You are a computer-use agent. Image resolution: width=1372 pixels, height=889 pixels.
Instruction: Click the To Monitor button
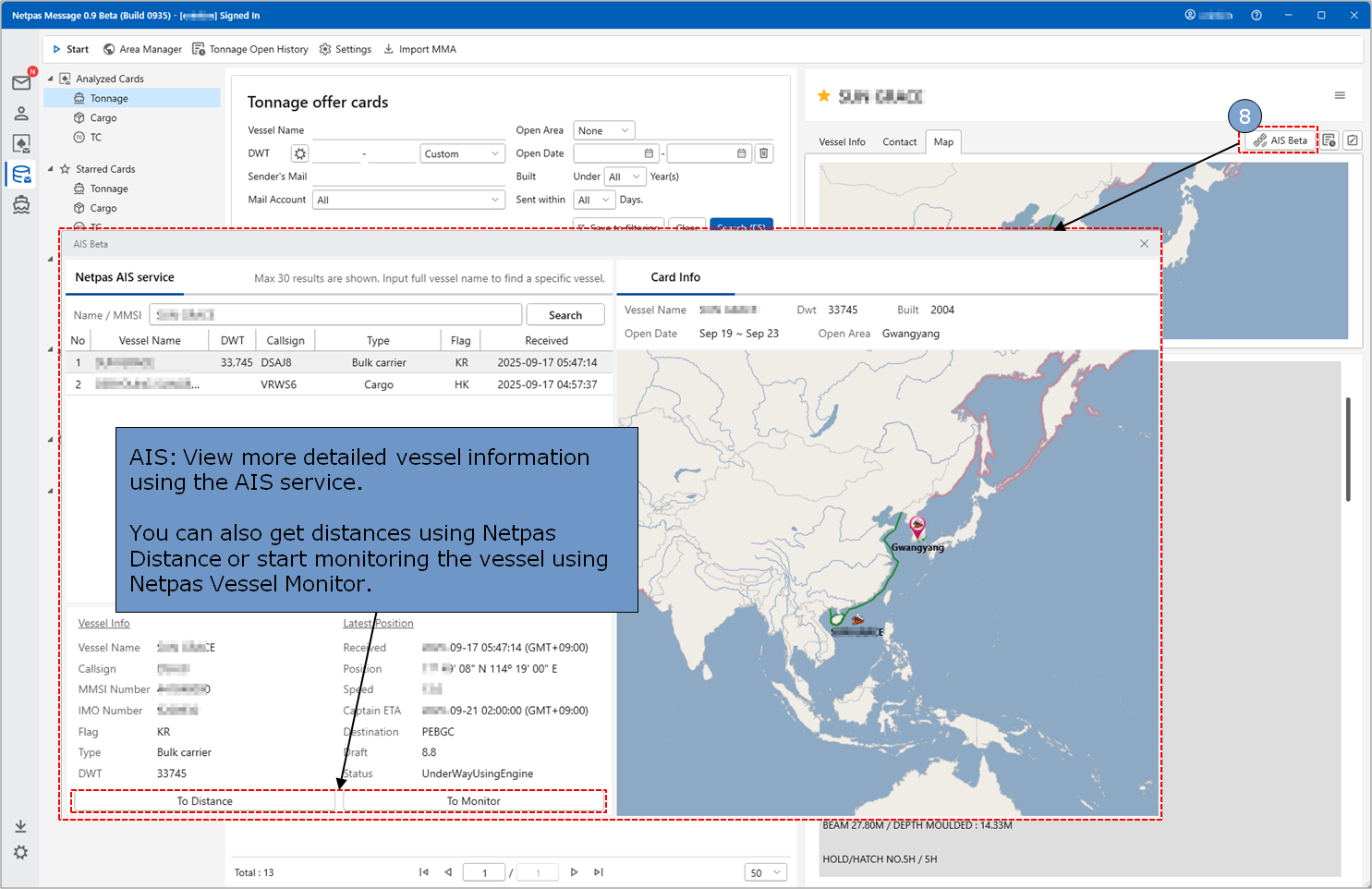point(473,801)
